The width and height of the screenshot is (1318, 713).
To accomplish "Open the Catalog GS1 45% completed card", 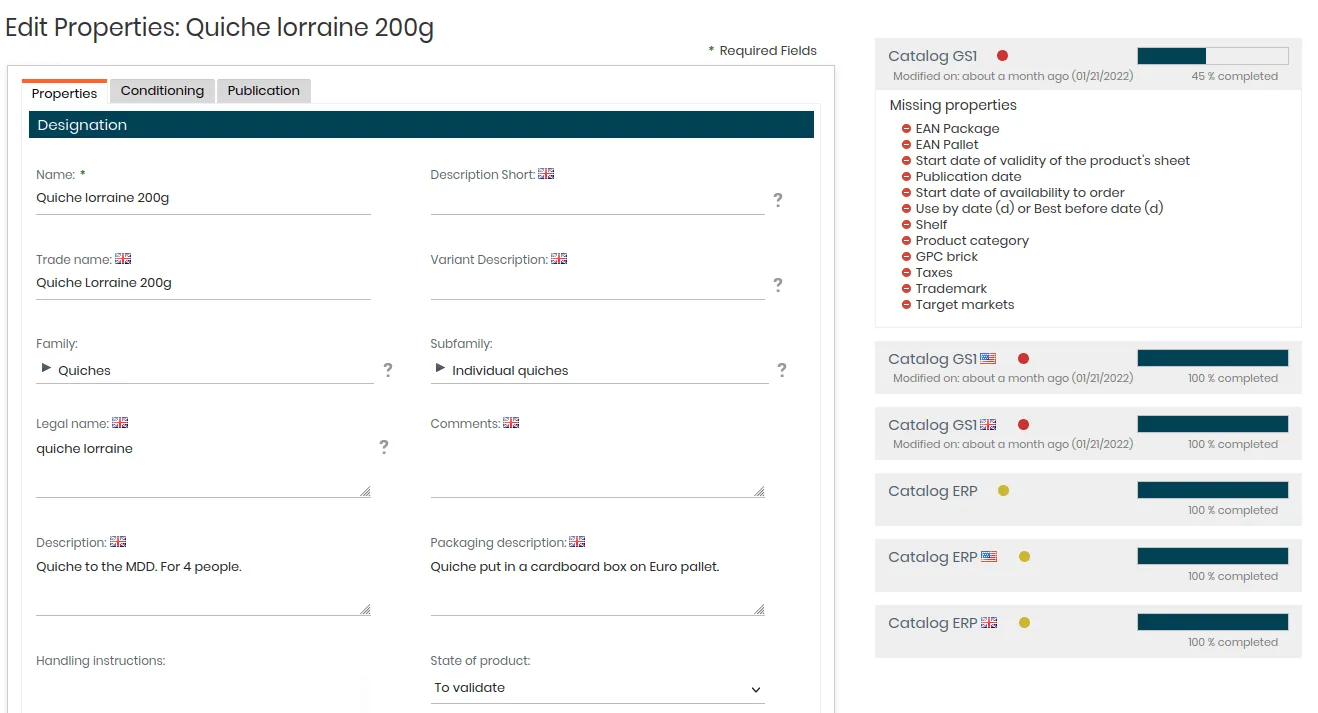I will [x=1088, y=65].
